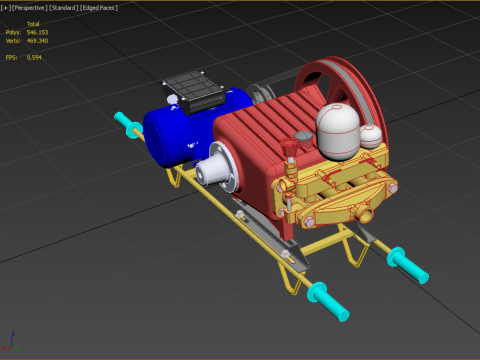Click the XYZ axis tripod gizmo
The width and height of the screenshot is (480, 360).
(12, 342)
